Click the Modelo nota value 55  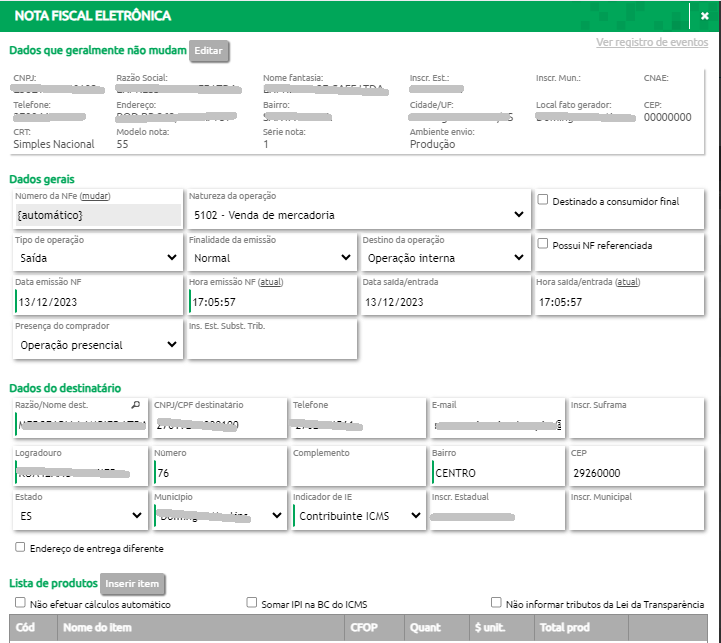pyautogui.click(x=122, y=144)
